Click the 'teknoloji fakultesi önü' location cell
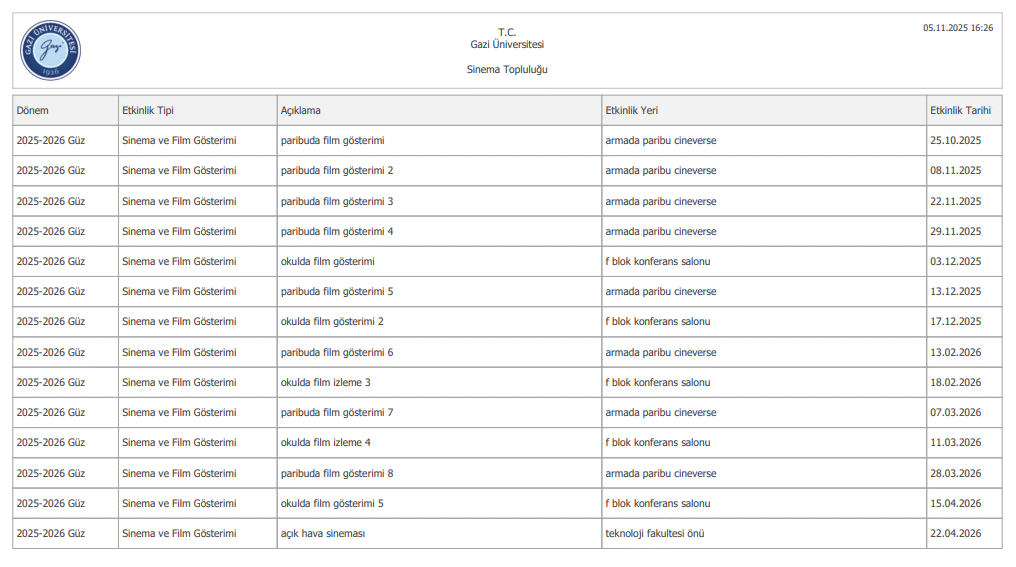1016x567 pixels. point(655,534)
